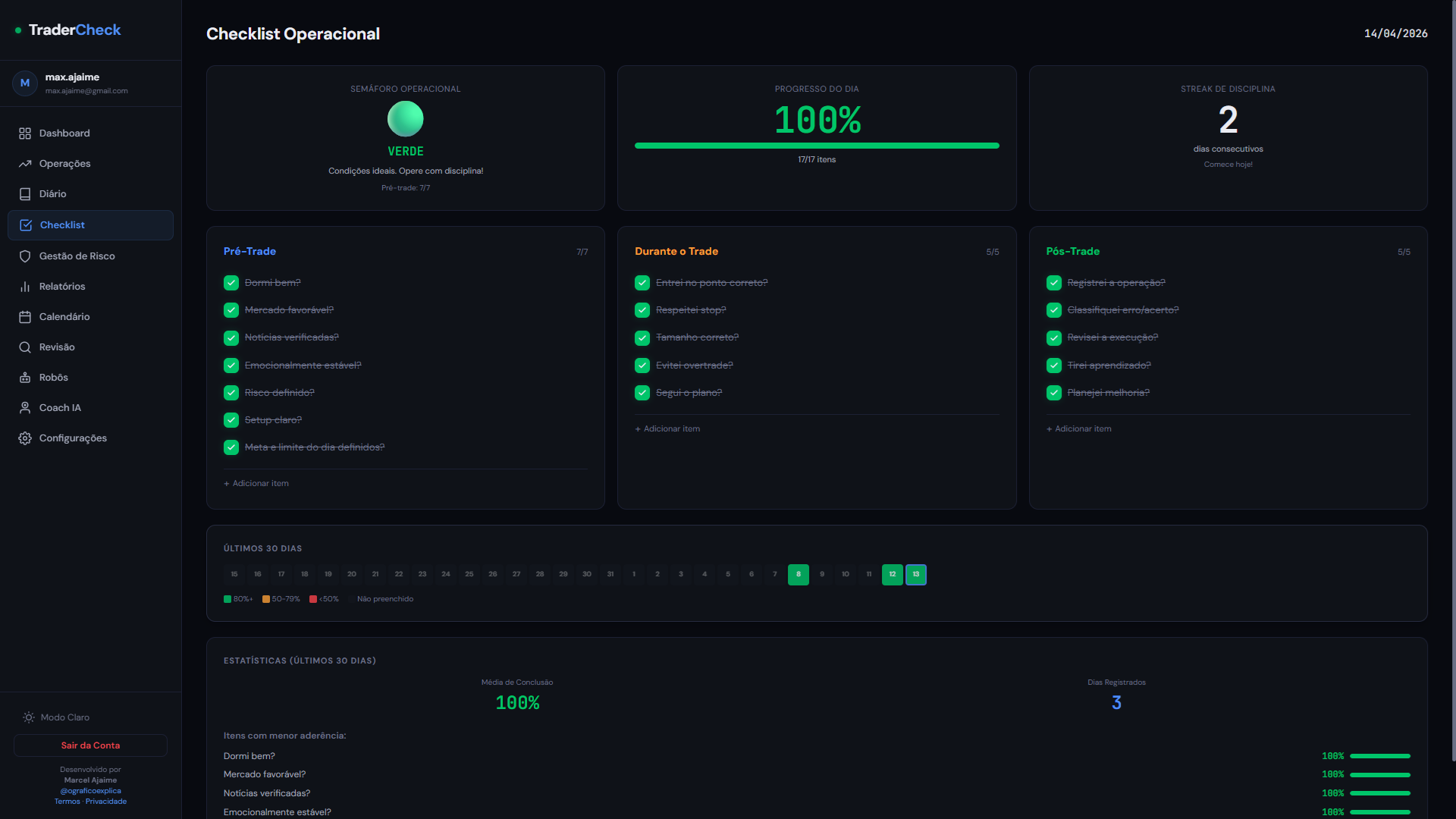The width and height of the screenshot is (1456, 819).
Task: Switch to the Checklist section
Action: (62, 224)
